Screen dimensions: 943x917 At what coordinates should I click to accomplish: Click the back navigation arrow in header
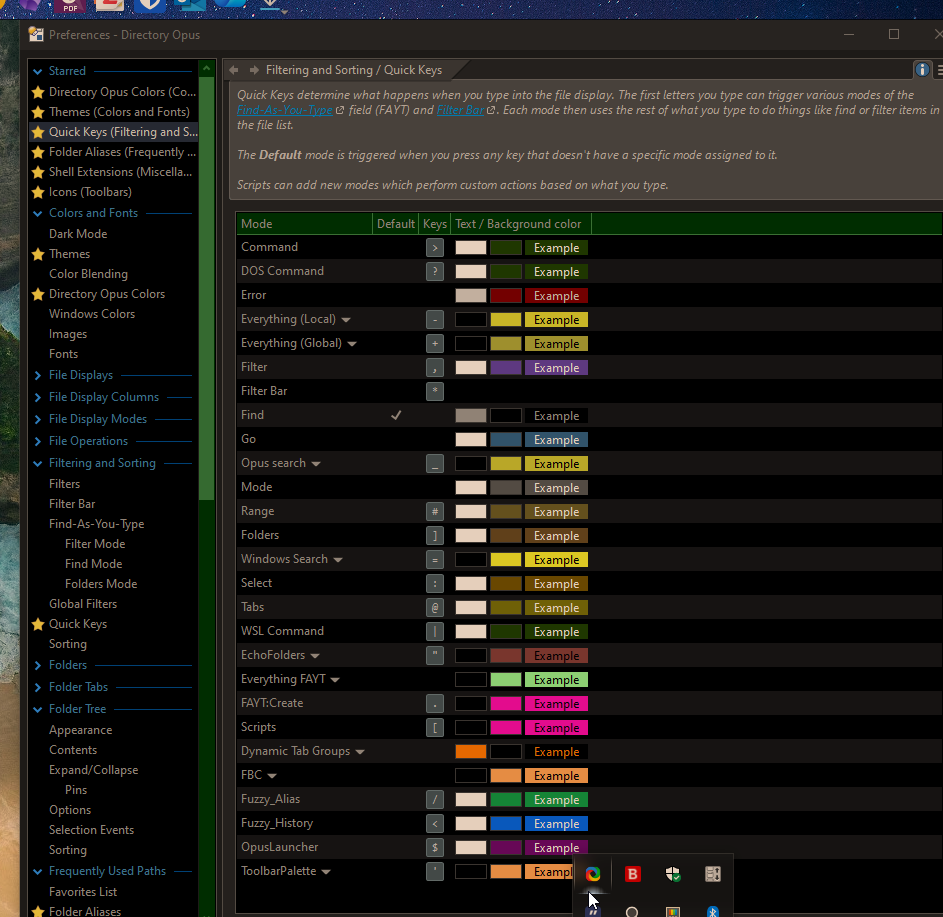click(x=233, y=70)
